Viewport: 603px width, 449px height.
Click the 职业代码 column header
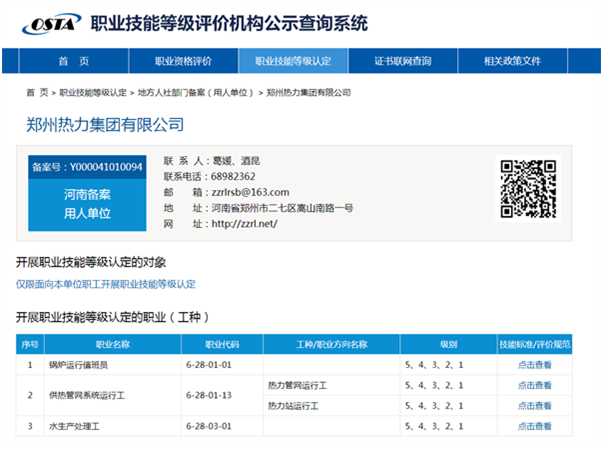222,344
